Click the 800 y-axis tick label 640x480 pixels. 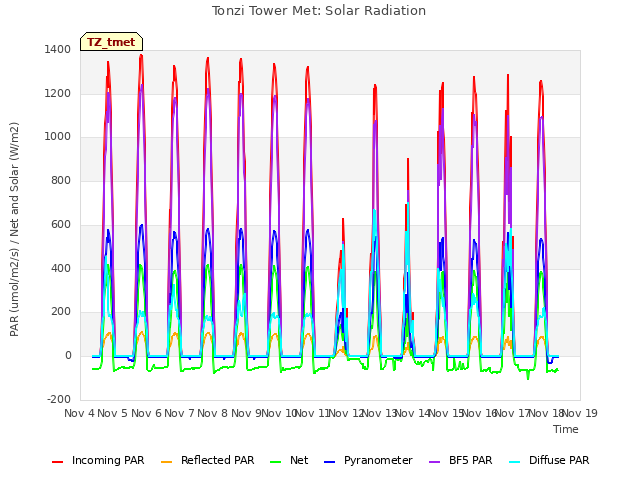pos(61,180)
